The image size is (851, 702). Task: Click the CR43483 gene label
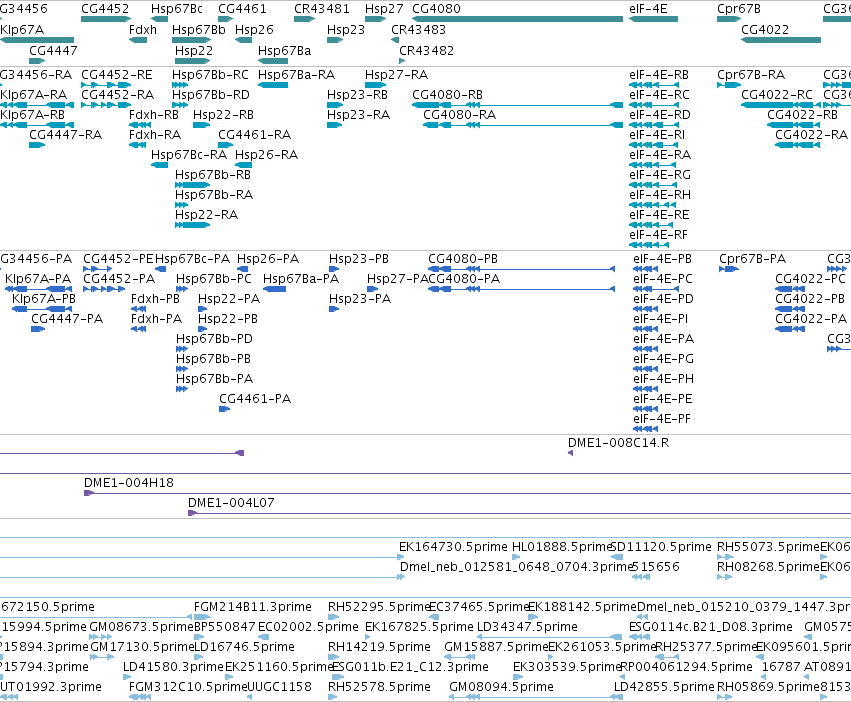(x=418, y=30)
